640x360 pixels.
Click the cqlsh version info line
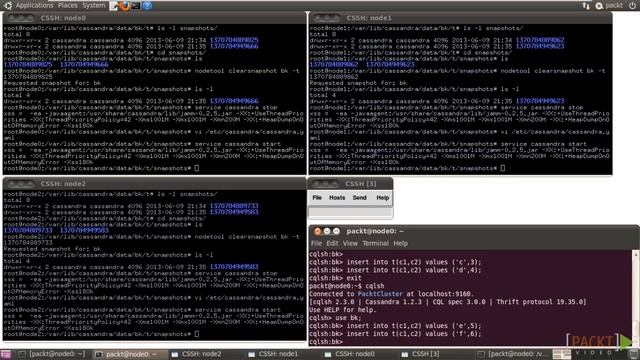click(x=448, y=302)
